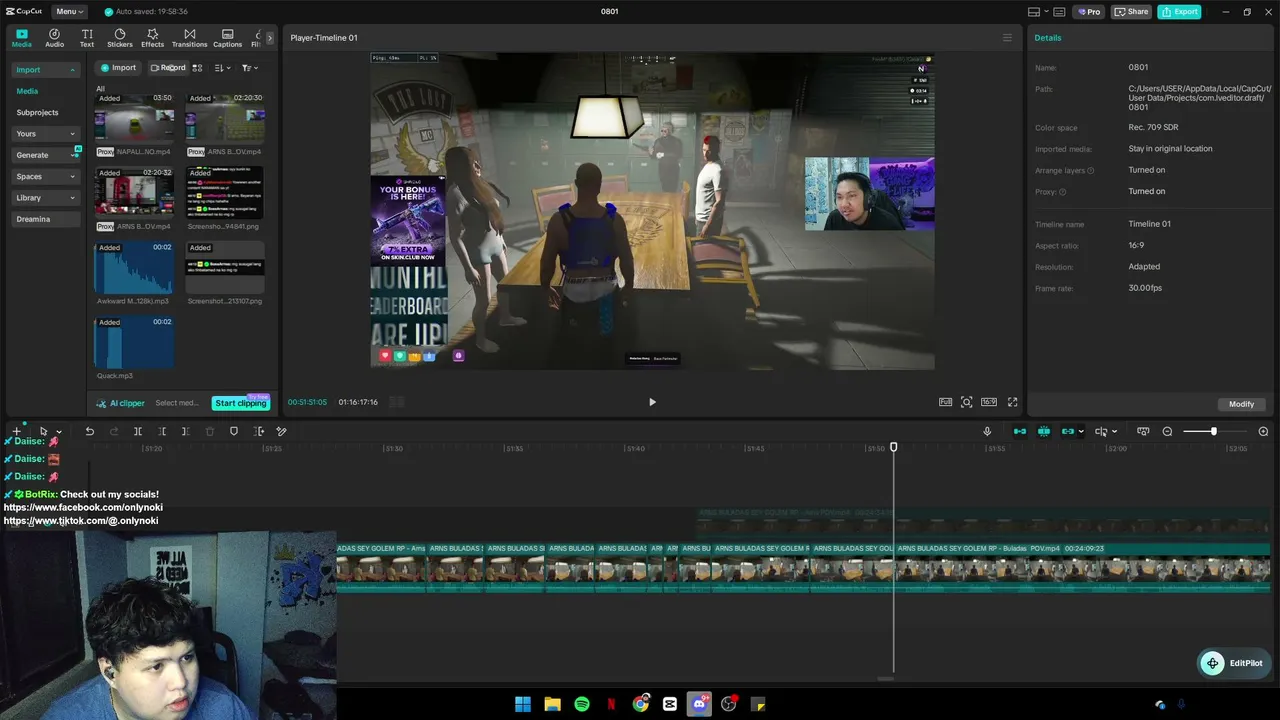
Task: Open the Audio panel tab
Action: click(54, 38)
